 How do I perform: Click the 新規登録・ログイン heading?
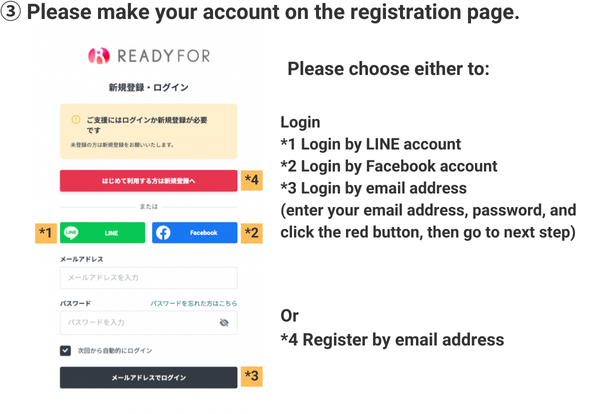(148, 88)
